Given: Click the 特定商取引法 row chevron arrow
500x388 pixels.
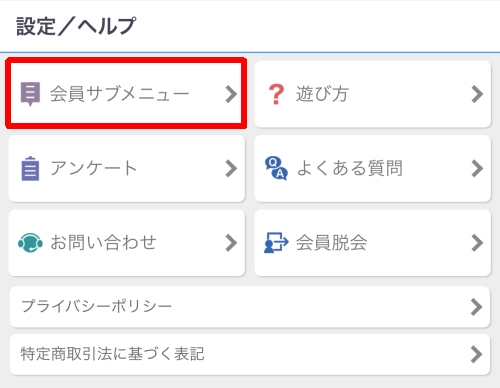Looking at the screenshot, I should click(477, 354).
